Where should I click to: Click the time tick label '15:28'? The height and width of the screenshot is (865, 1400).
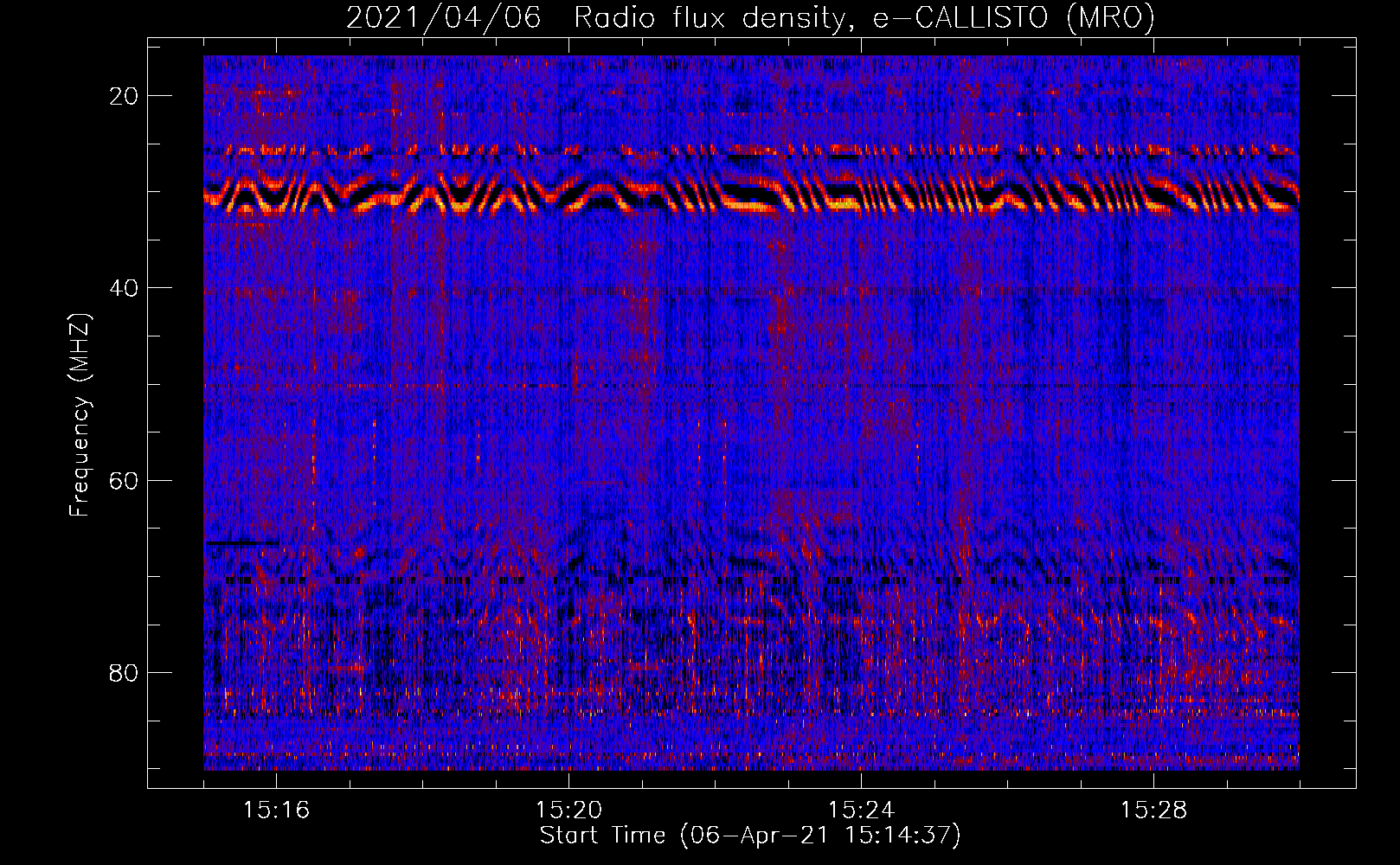click(1153, 811)
